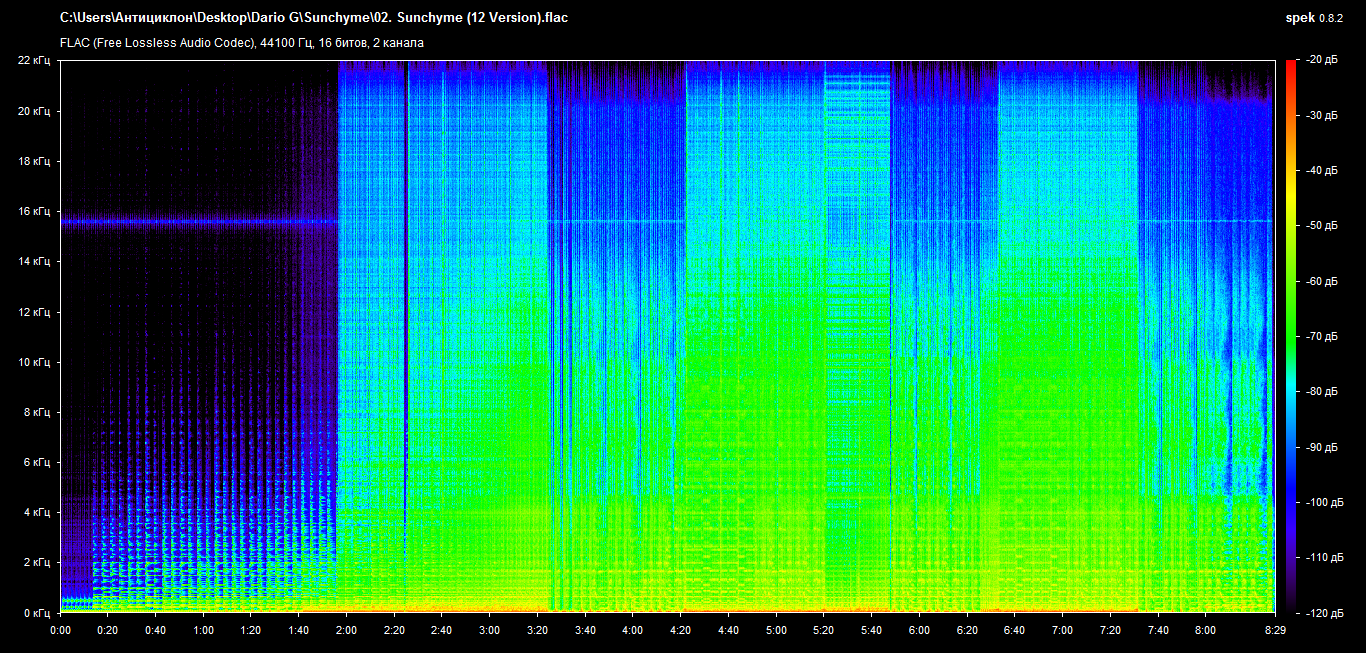
Task: Click the '-40 дБ' level scale label
Action: 1320,171
